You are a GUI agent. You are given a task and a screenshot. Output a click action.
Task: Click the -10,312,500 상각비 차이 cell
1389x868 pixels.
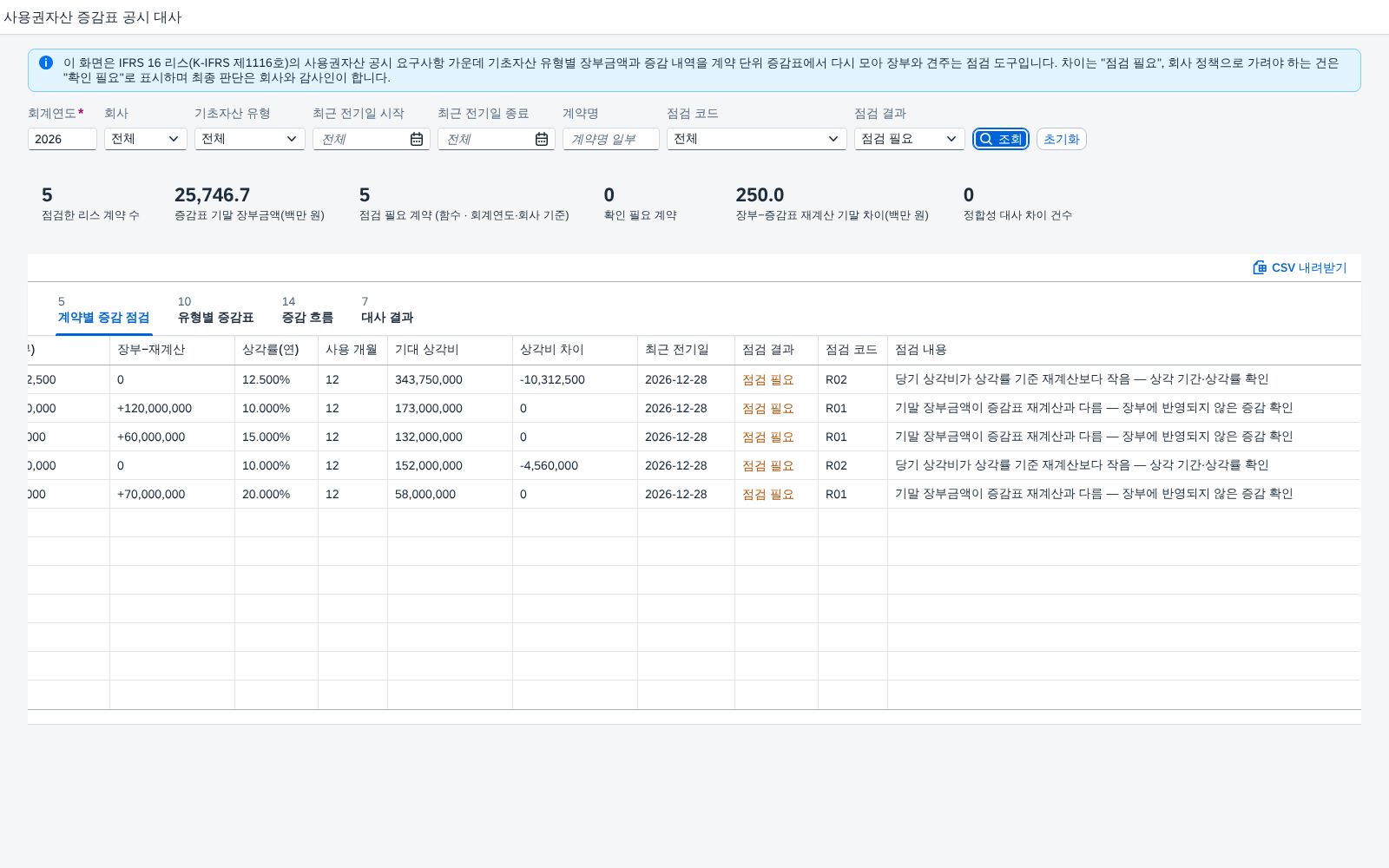[575, 379]
